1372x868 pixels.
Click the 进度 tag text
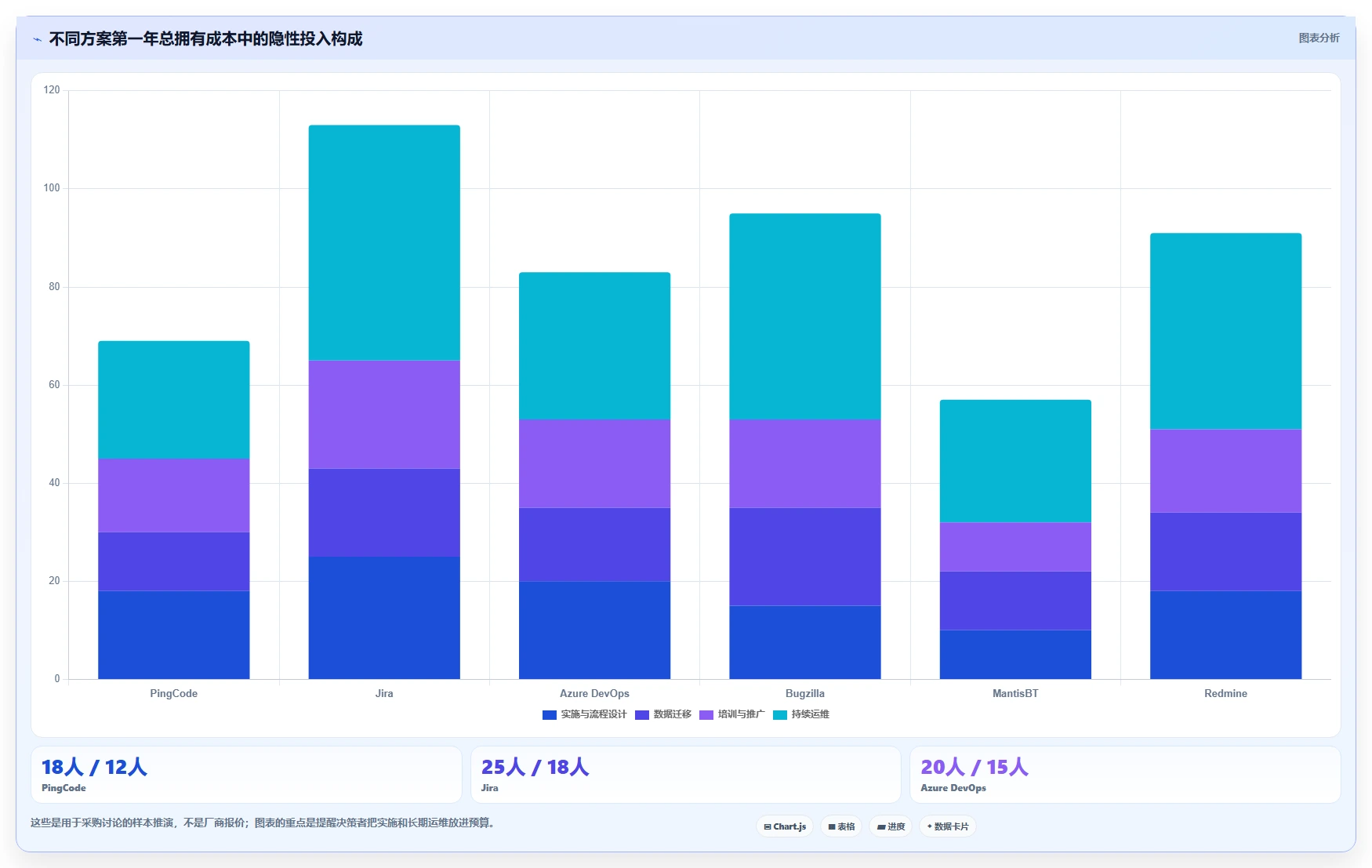896,826
